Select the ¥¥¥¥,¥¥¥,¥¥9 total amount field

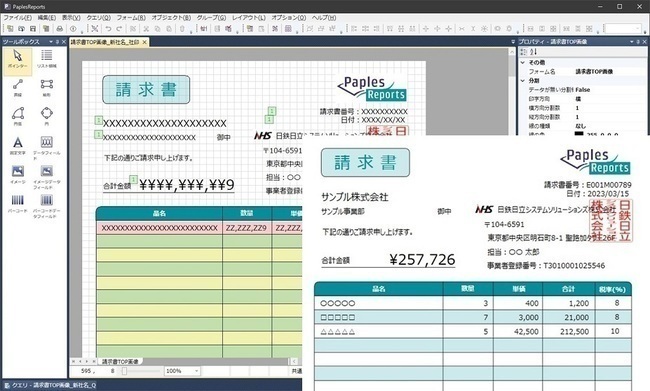[187, 185]
